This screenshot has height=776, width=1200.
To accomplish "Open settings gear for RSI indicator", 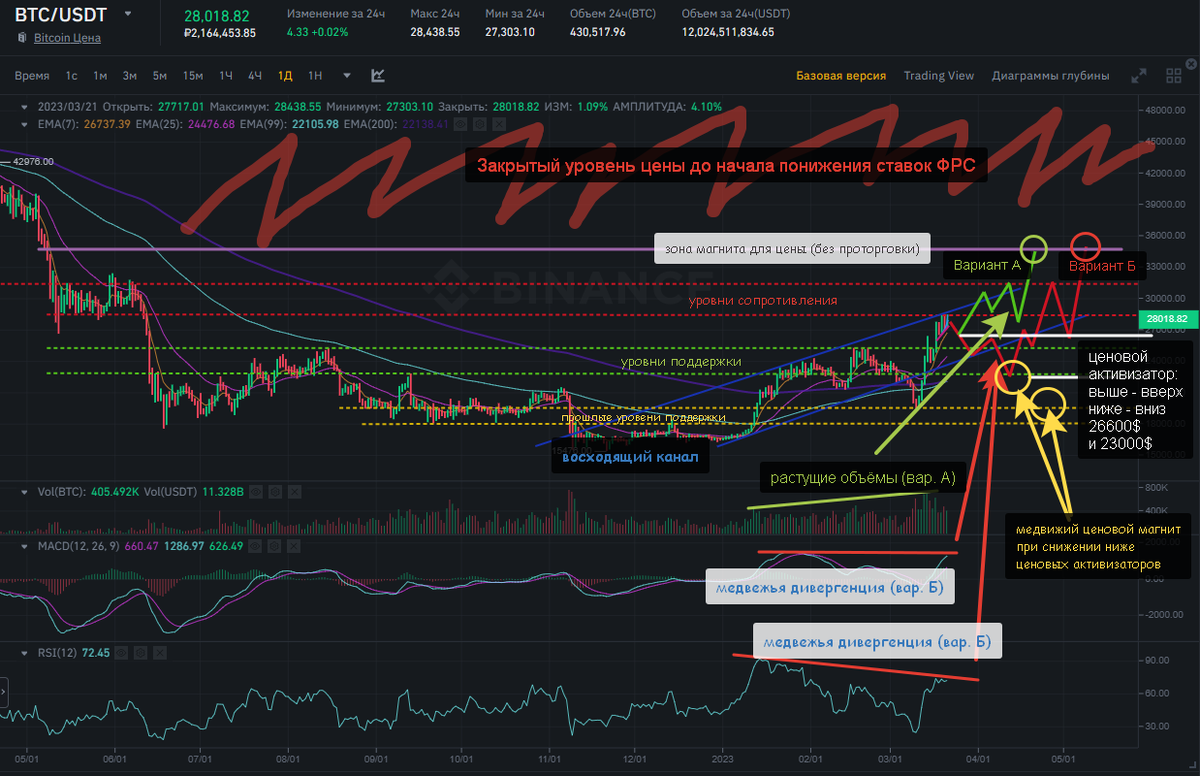I will coord(140,652).
